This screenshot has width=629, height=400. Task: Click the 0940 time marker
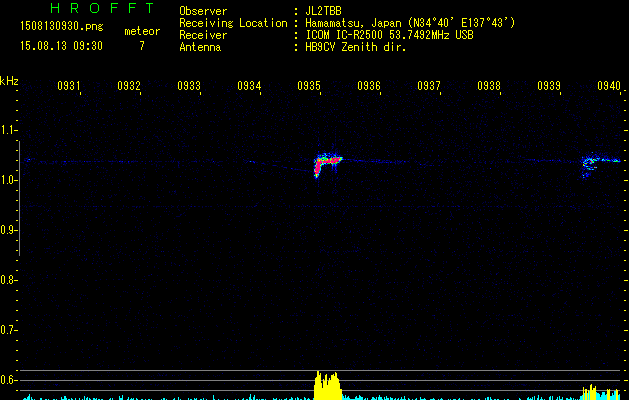tap(609, 86)
